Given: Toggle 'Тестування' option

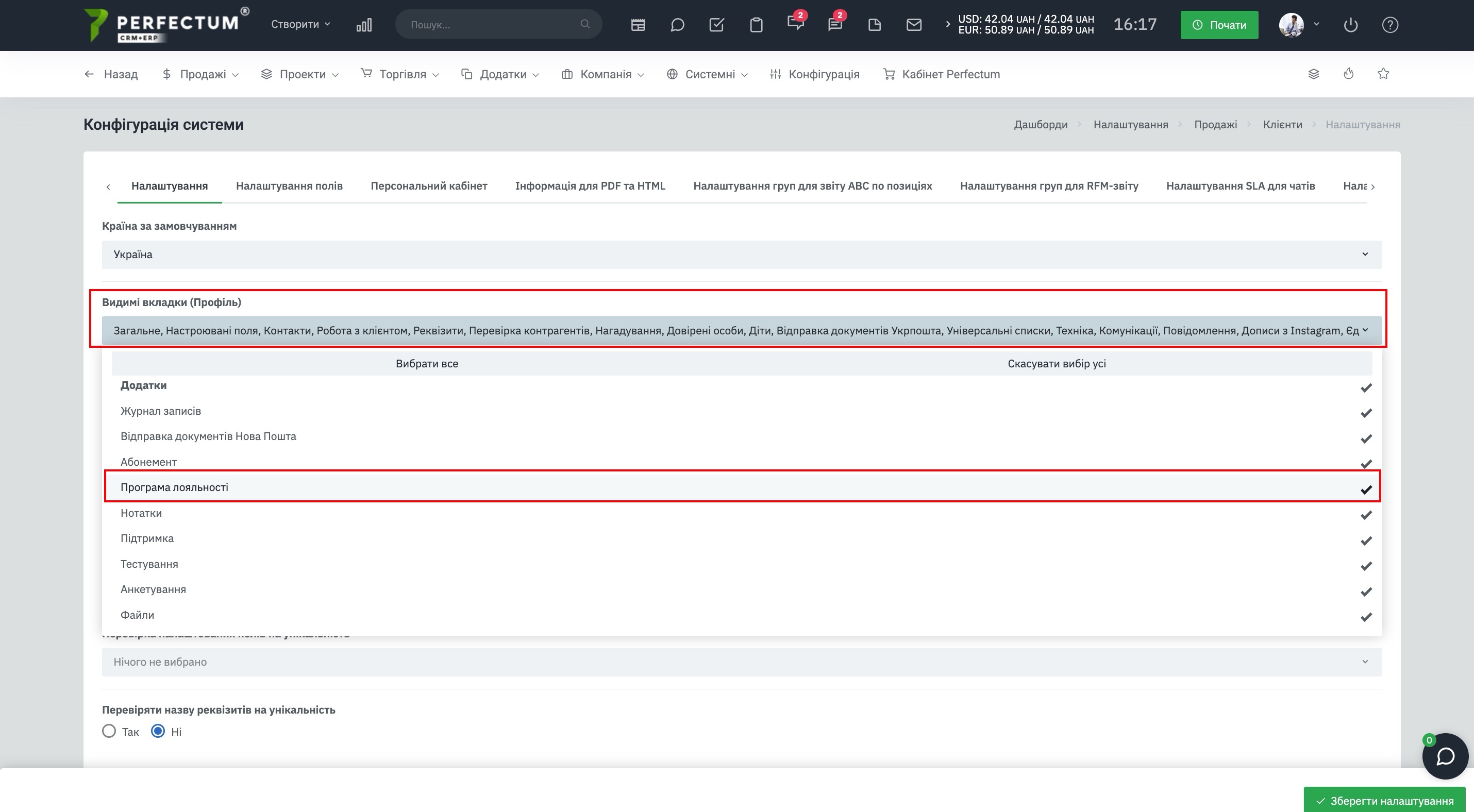Looking at the screenshot, I should coord(742,564).
